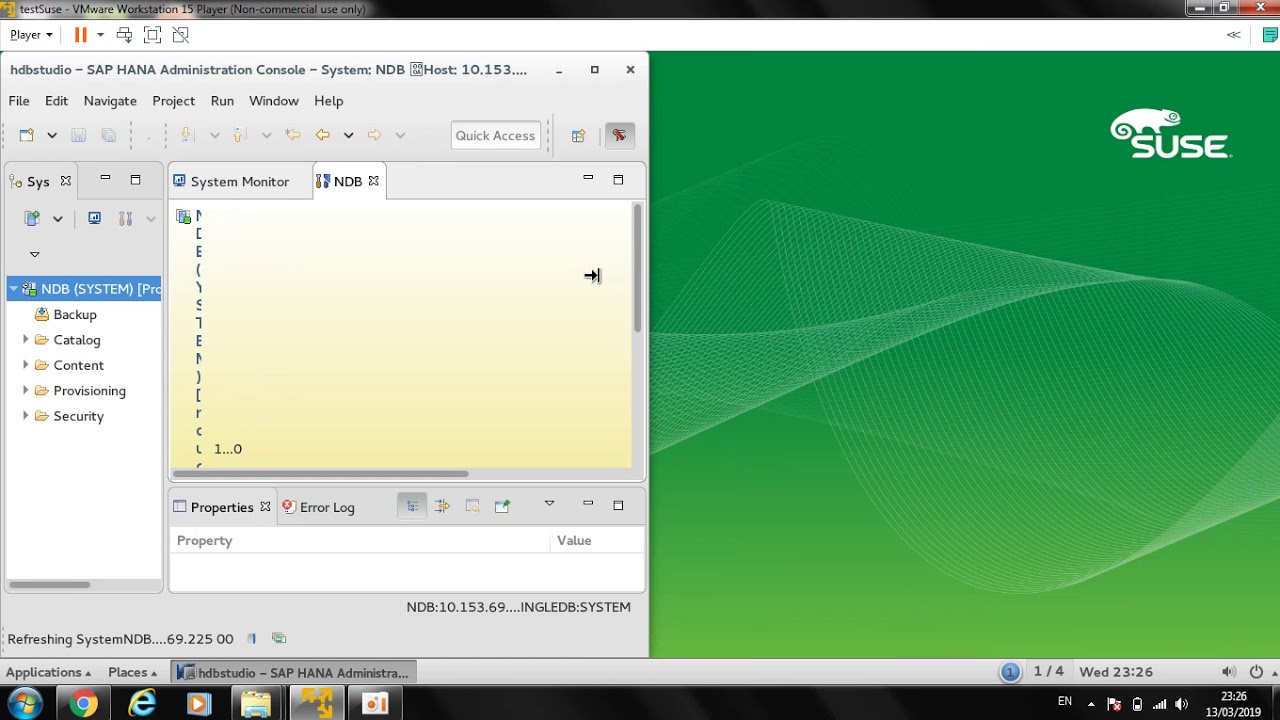Switch to the System Monitor tab
The height and width of the screenshot is (720, 1280).
(240, 181)
